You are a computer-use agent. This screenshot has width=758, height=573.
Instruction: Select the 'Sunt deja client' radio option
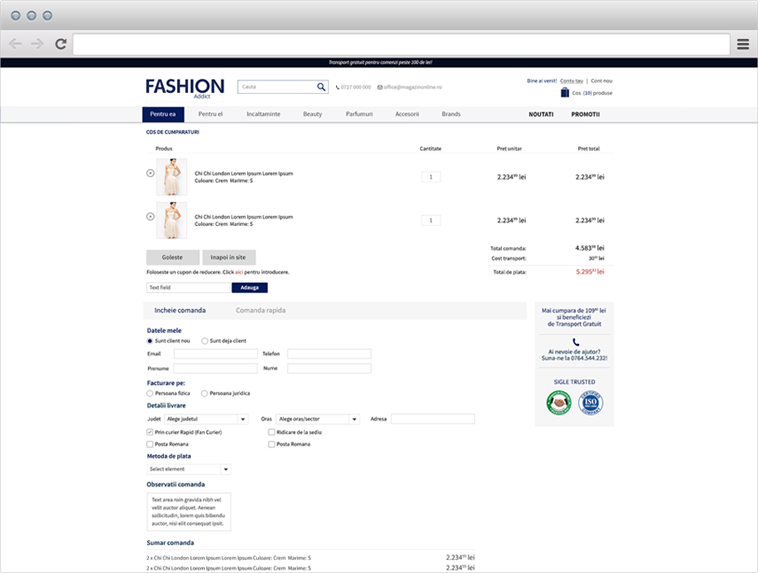click(205, 341)
